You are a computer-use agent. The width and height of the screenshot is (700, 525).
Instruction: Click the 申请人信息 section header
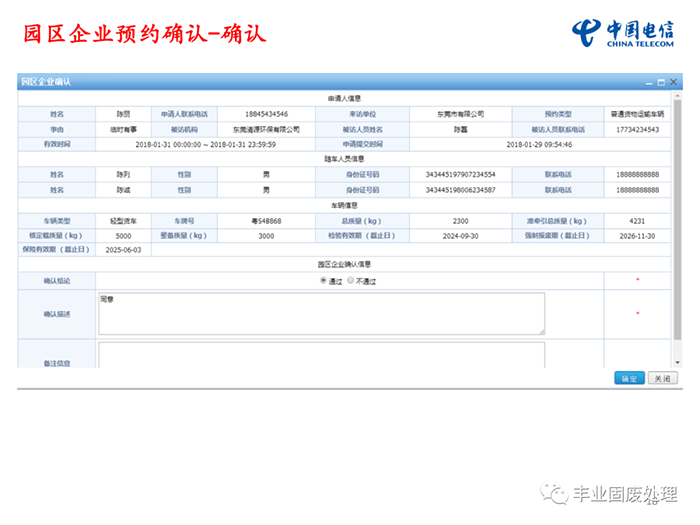coord(345,99)
